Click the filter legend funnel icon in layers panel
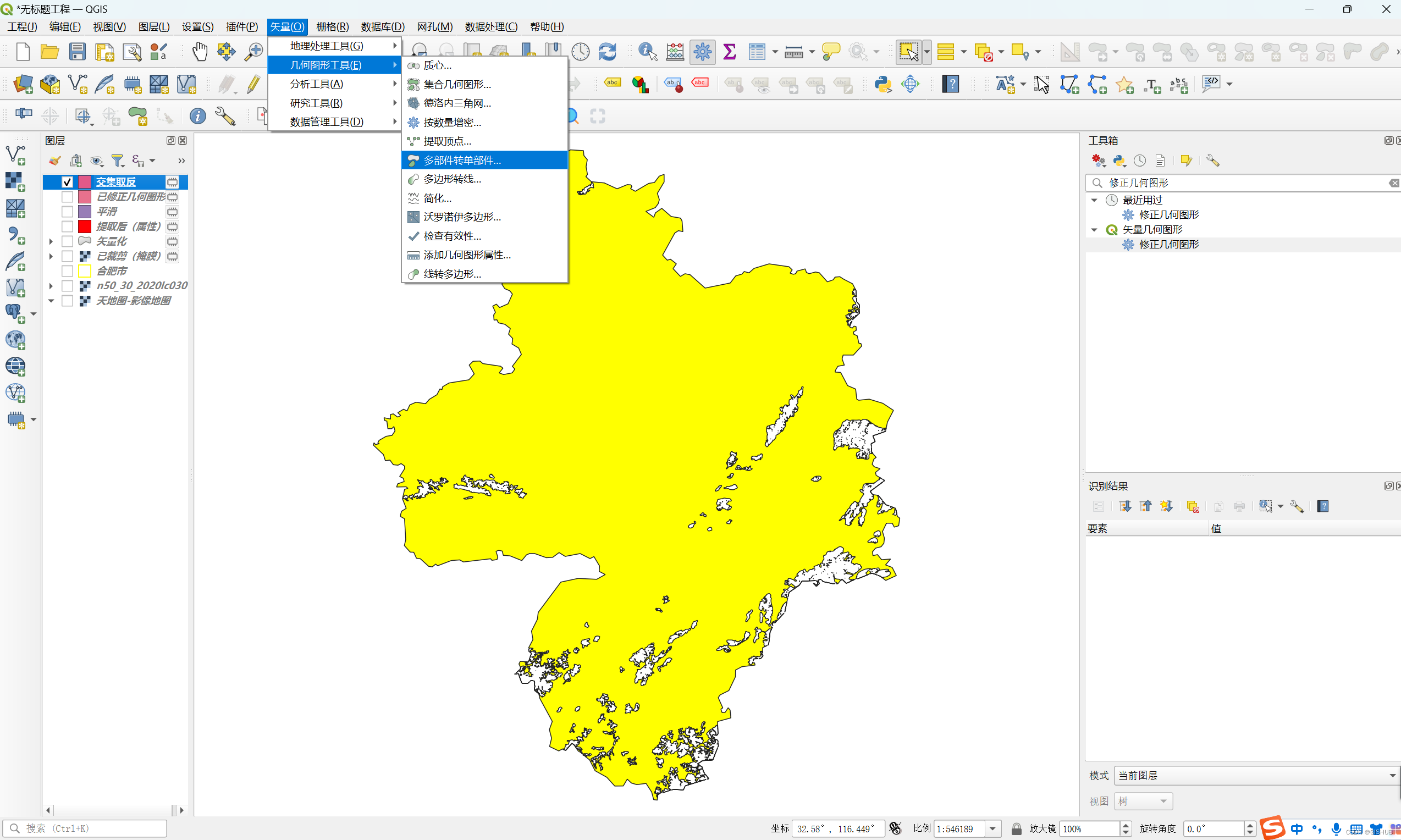 click(118, 161)
